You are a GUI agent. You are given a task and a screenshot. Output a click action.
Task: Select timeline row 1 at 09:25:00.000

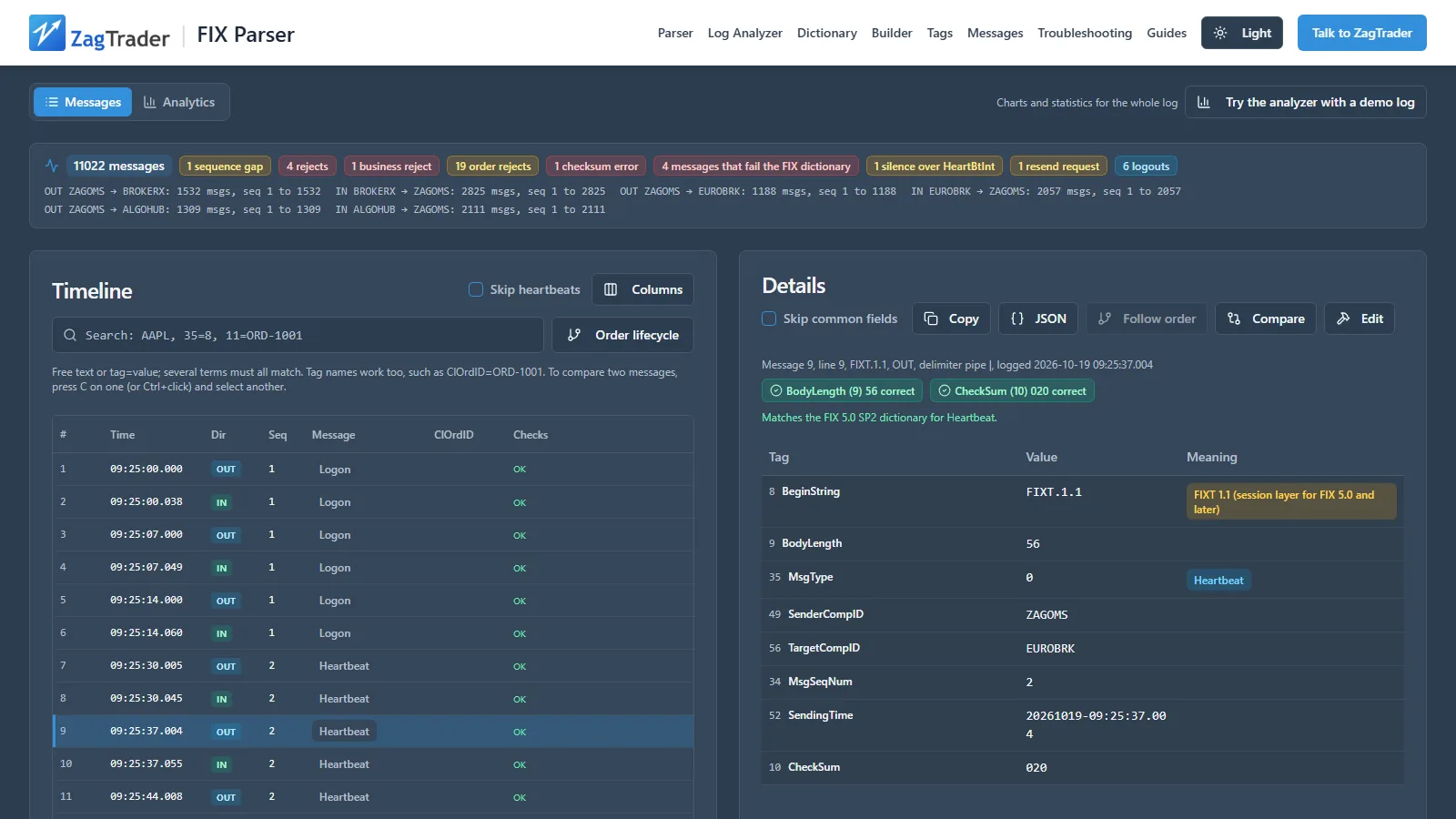pos(373,470)
